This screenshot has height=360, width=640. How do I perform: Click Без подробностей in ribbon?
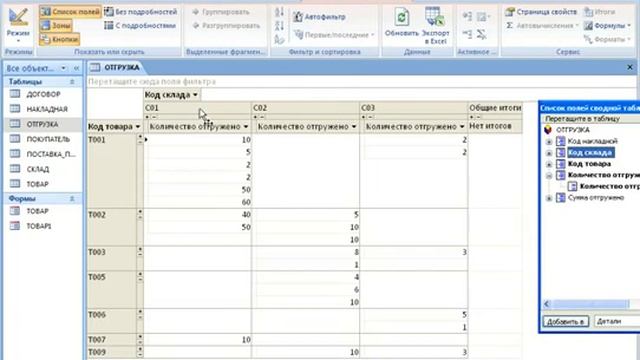click(x=141, y=12)
